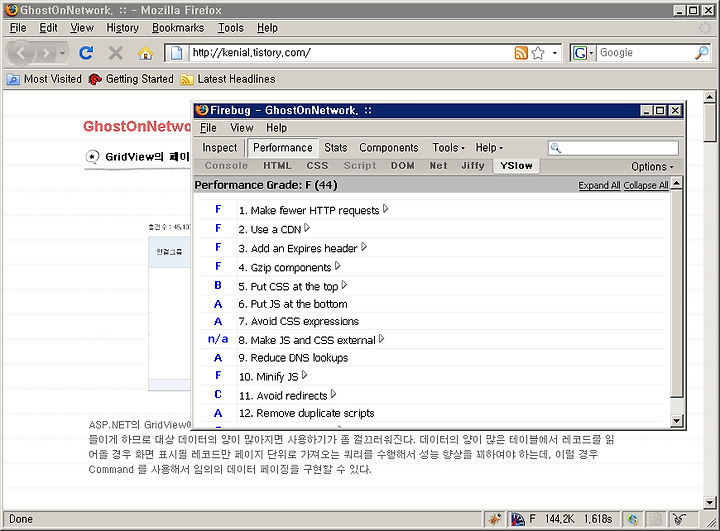Open the Most Visited bookmarks folder
This screenshot has width=720, height=531.
(x=45, y=79)
